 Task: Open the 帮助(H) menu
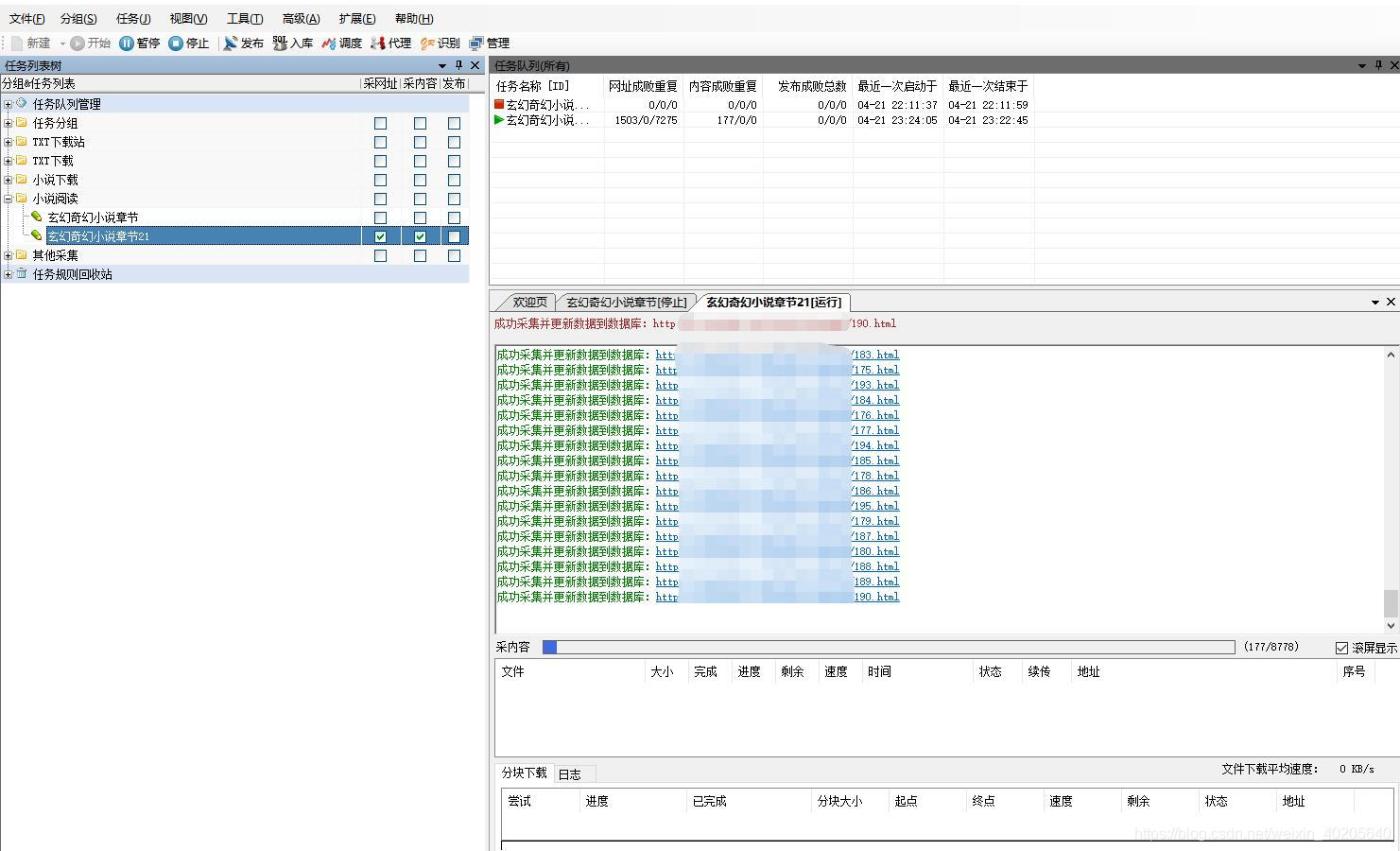tap(414, 19)
